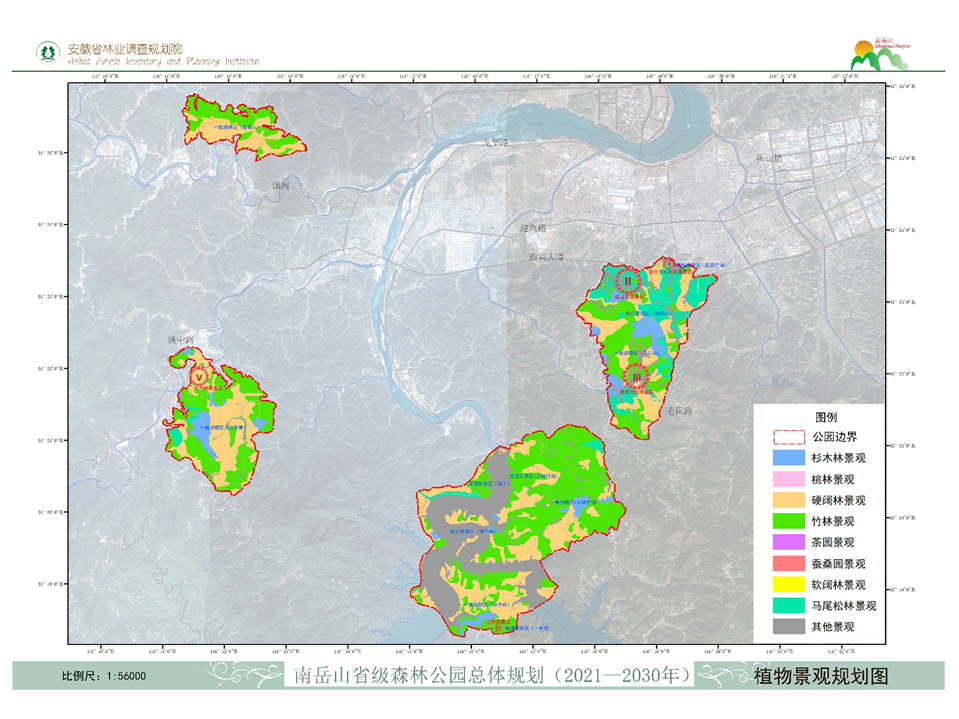Choose the 软阔林景观 yellow legend swatch
Screen dimensions: 959x719
click(x=789, y=584)
